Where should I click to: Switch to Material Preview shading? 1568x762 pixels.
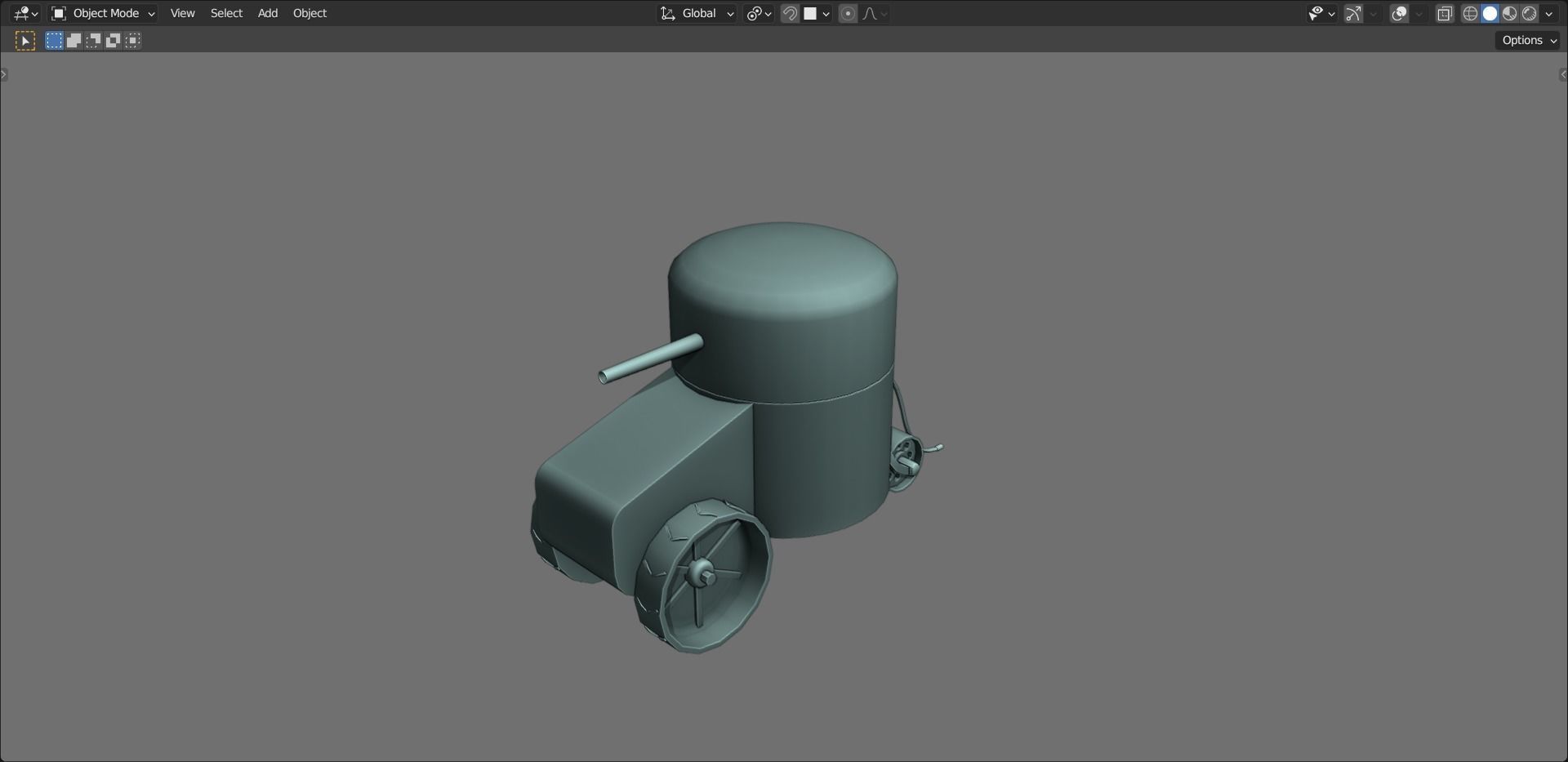pos(1509,13)
